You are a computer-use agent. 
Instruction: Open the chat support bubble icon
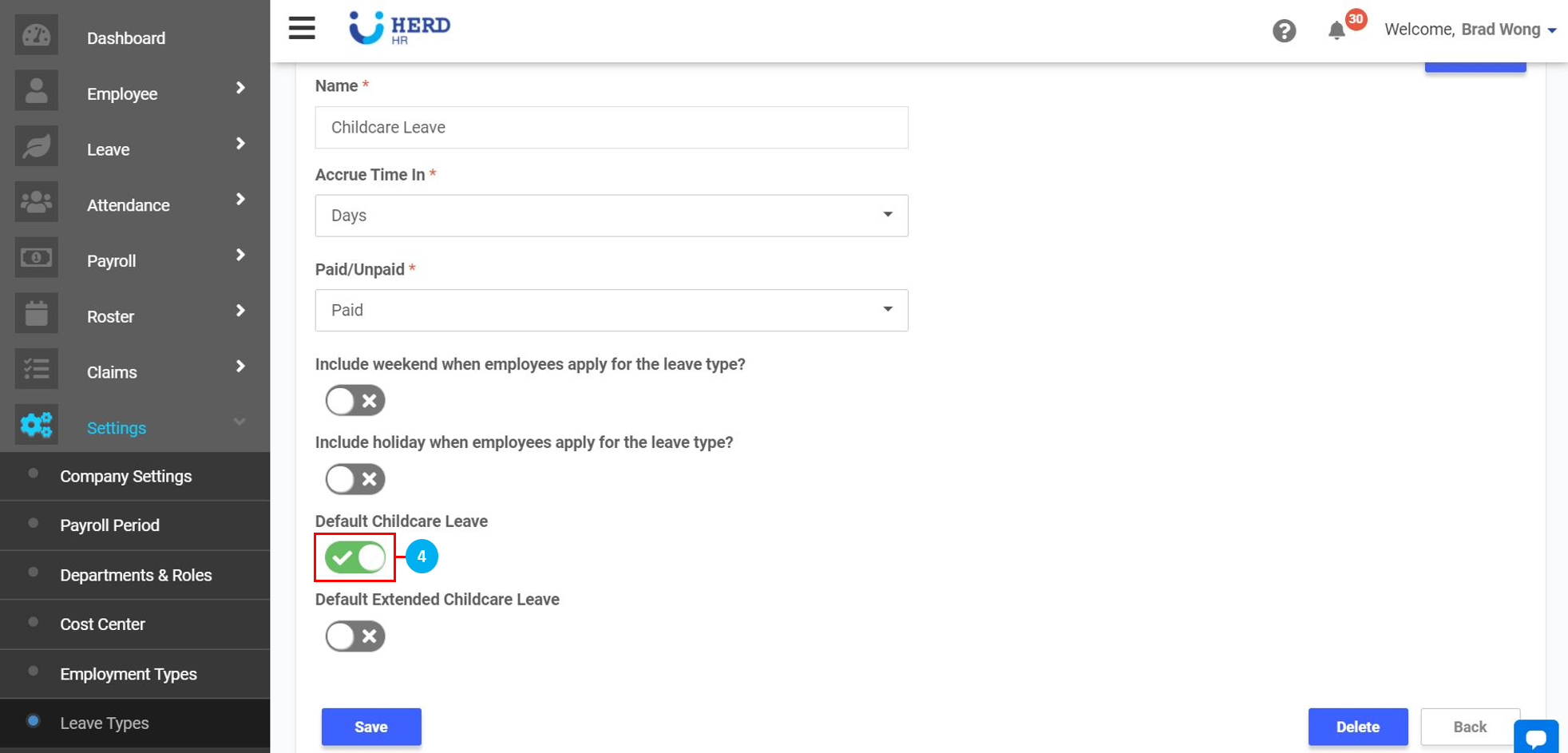[x=1535, y=737]
